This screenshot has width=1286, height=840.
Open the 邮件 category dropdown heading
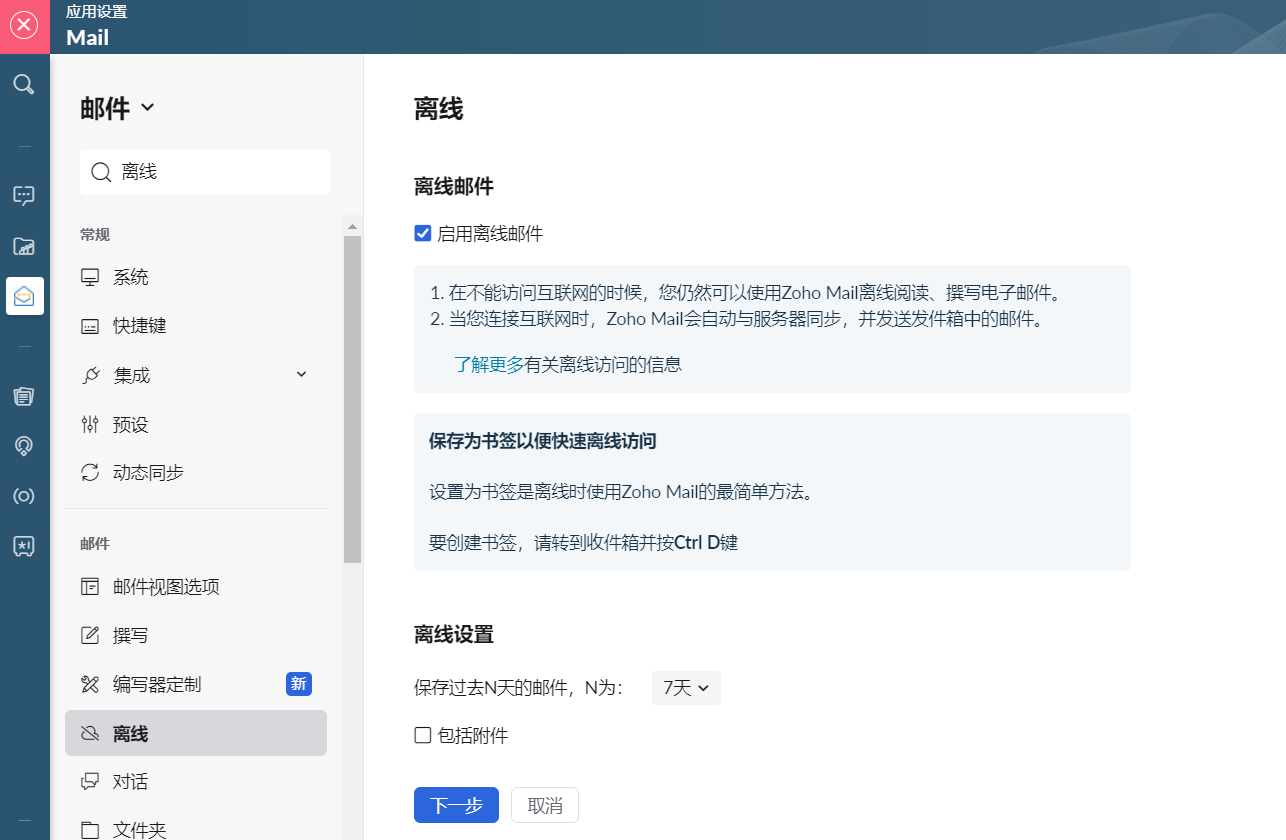click(117, 109)
